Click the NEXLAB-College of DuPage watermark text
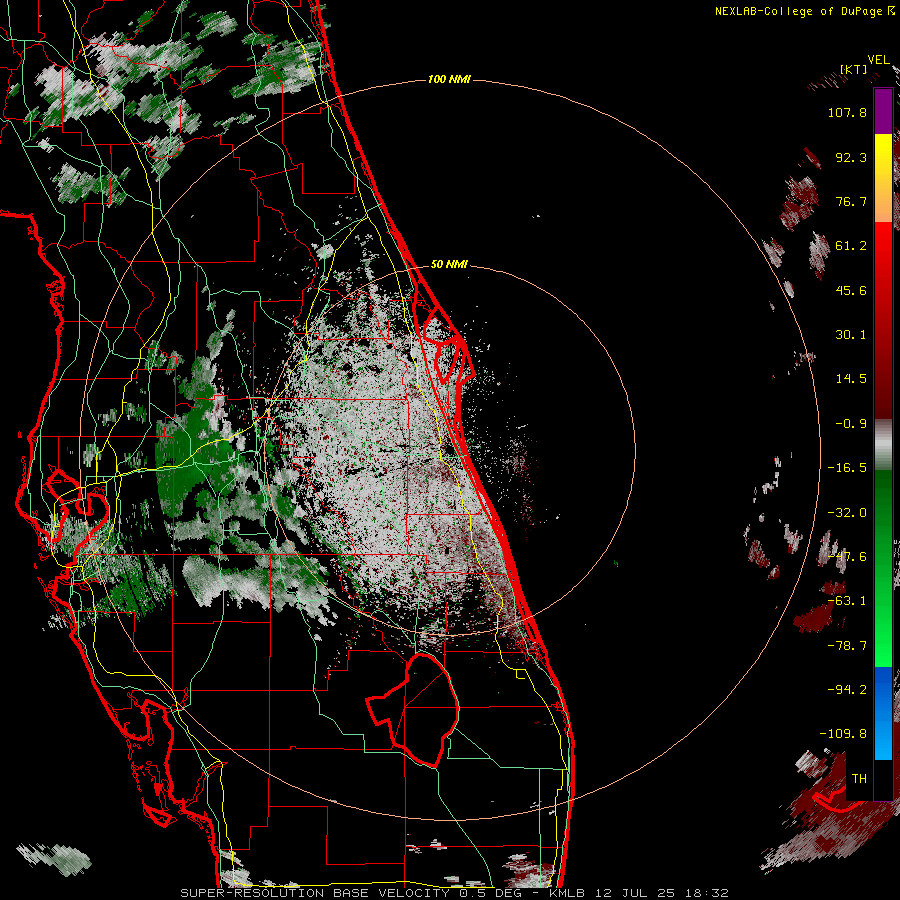Image resolution: width=900 pixels, height=900 pixels. [x=805, y=11]
